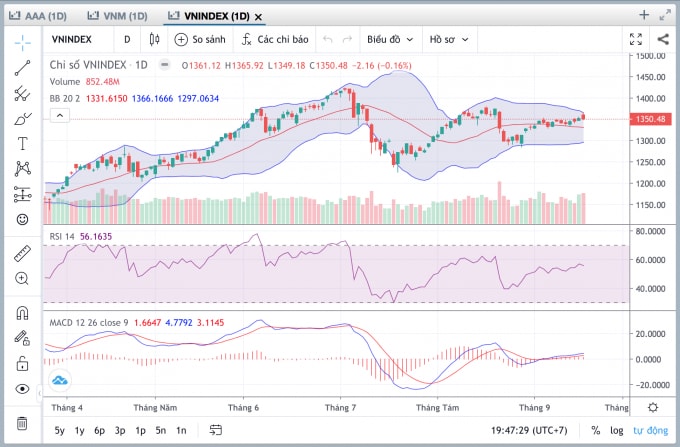Click the Volume 852.48M label
680x447 pixels.
tap(85, 82)
